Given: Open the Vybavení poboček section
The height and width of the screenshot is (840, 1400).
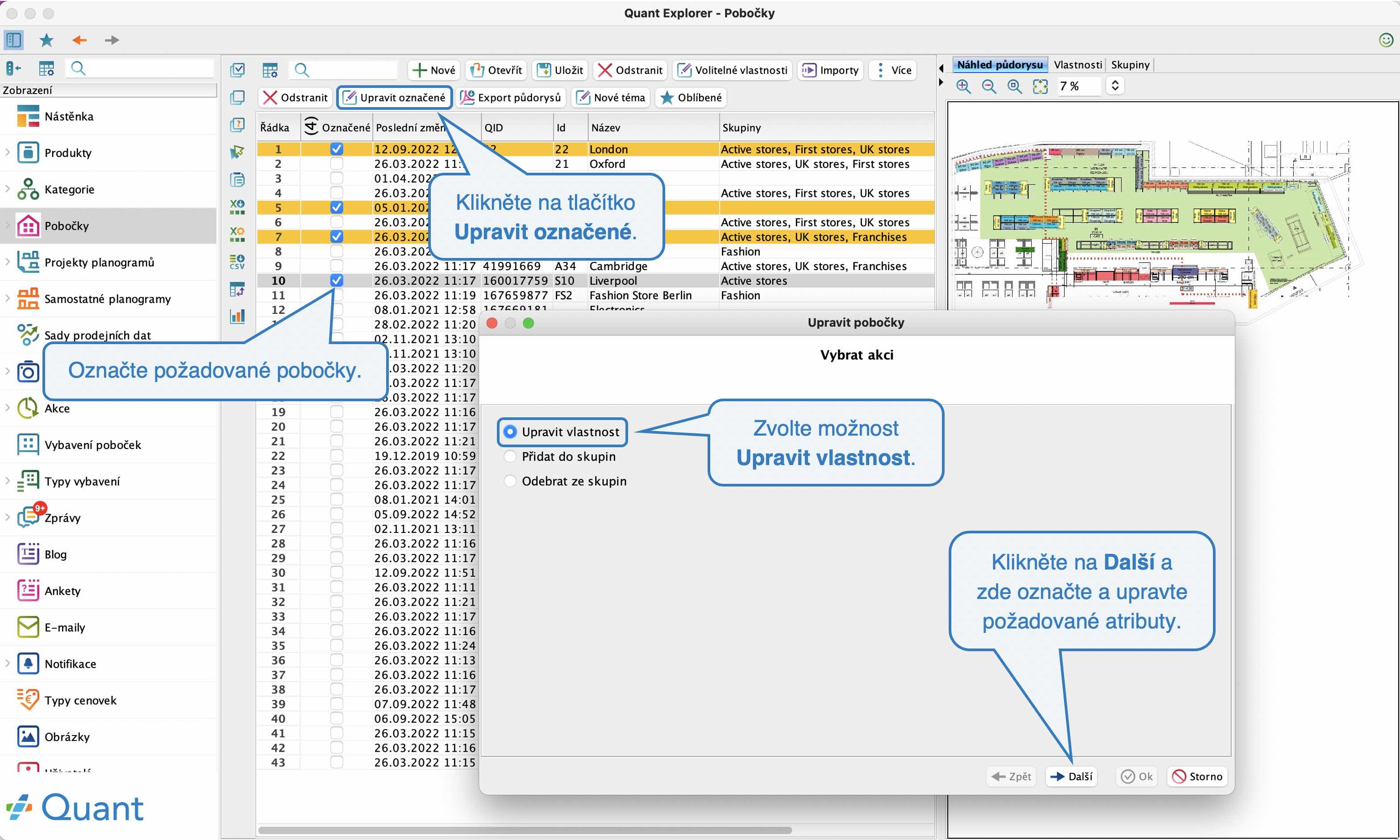Looking at the screenshot, I should pos(108,445).
